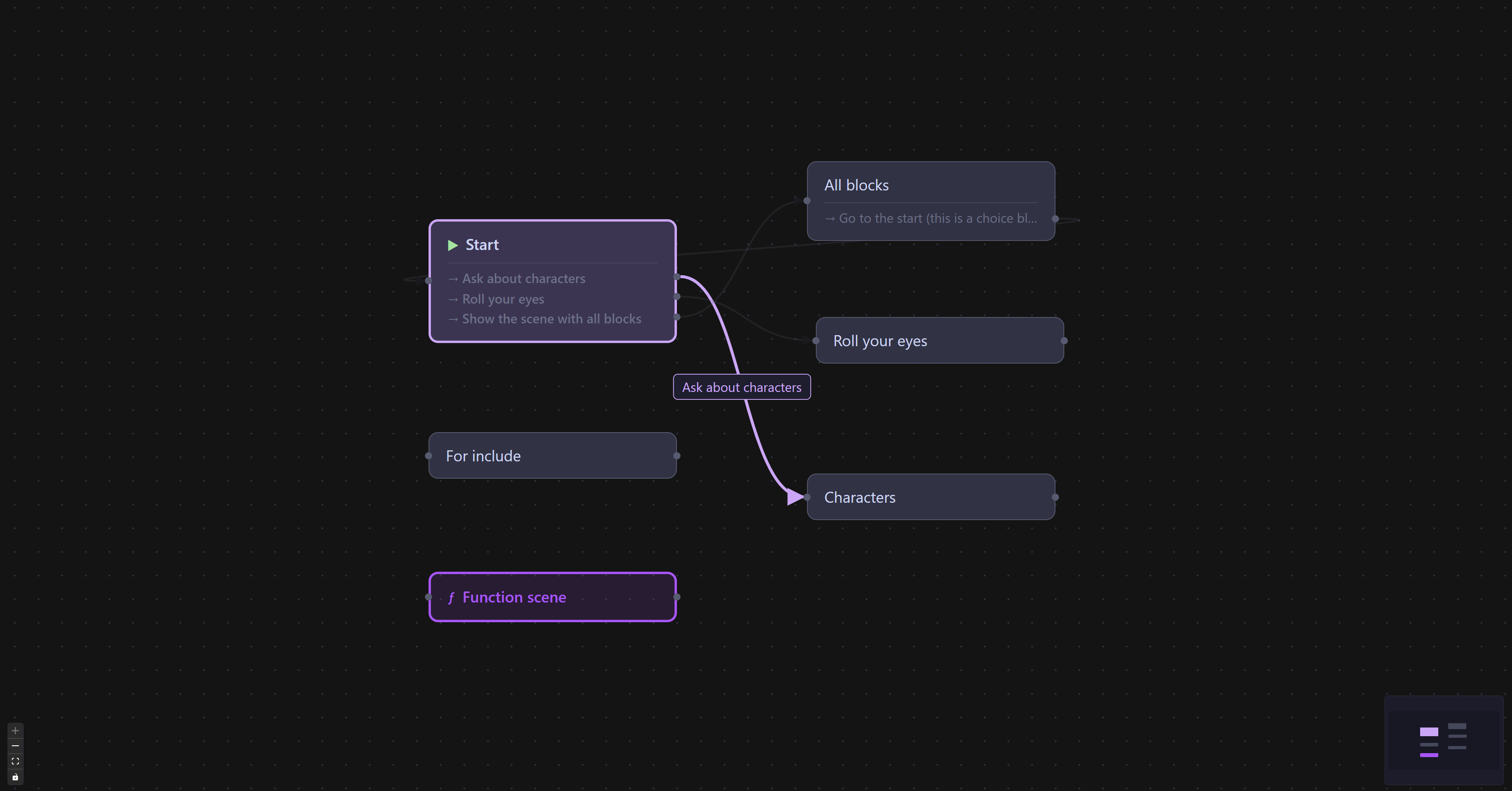The width and height of the screenshot is (1512, 791).
Task: Toggle the canvas interactivity lock
Action: [x=15, y=777]
